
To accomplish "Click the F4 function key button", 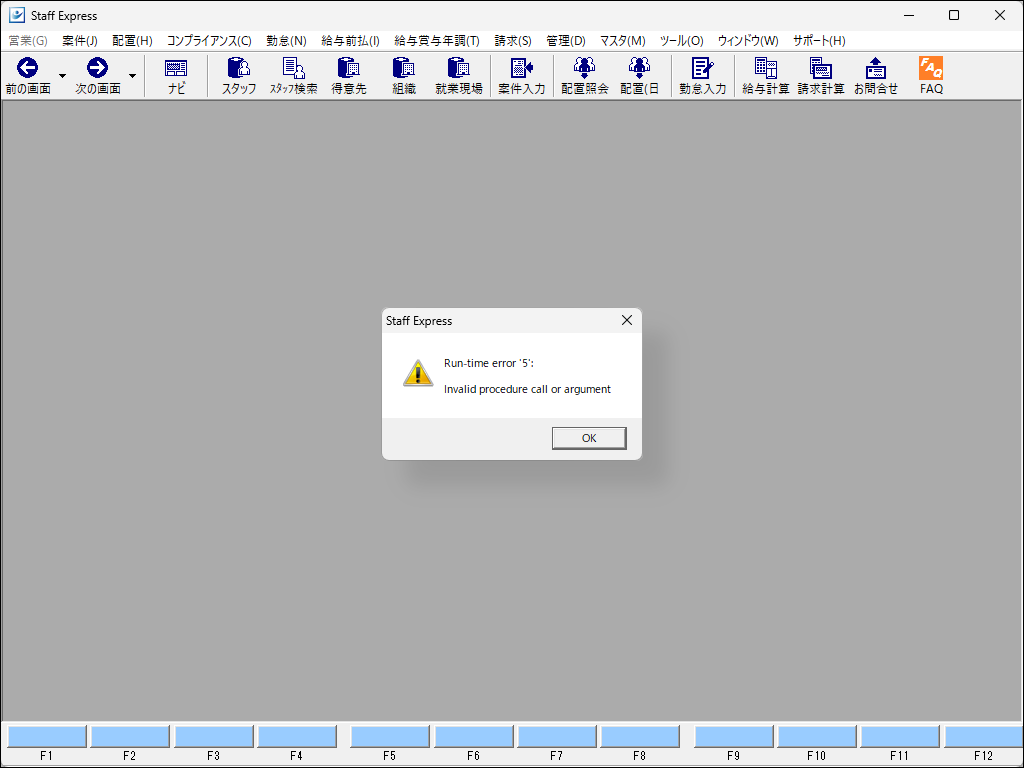I will pos(296,737).
